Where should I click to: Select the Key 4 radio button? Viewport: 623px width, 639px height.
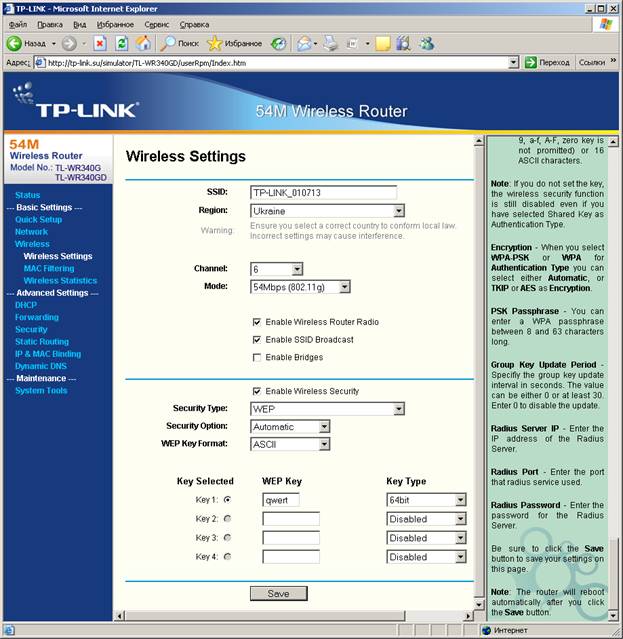pyautogui.click(x=227, y=557)
